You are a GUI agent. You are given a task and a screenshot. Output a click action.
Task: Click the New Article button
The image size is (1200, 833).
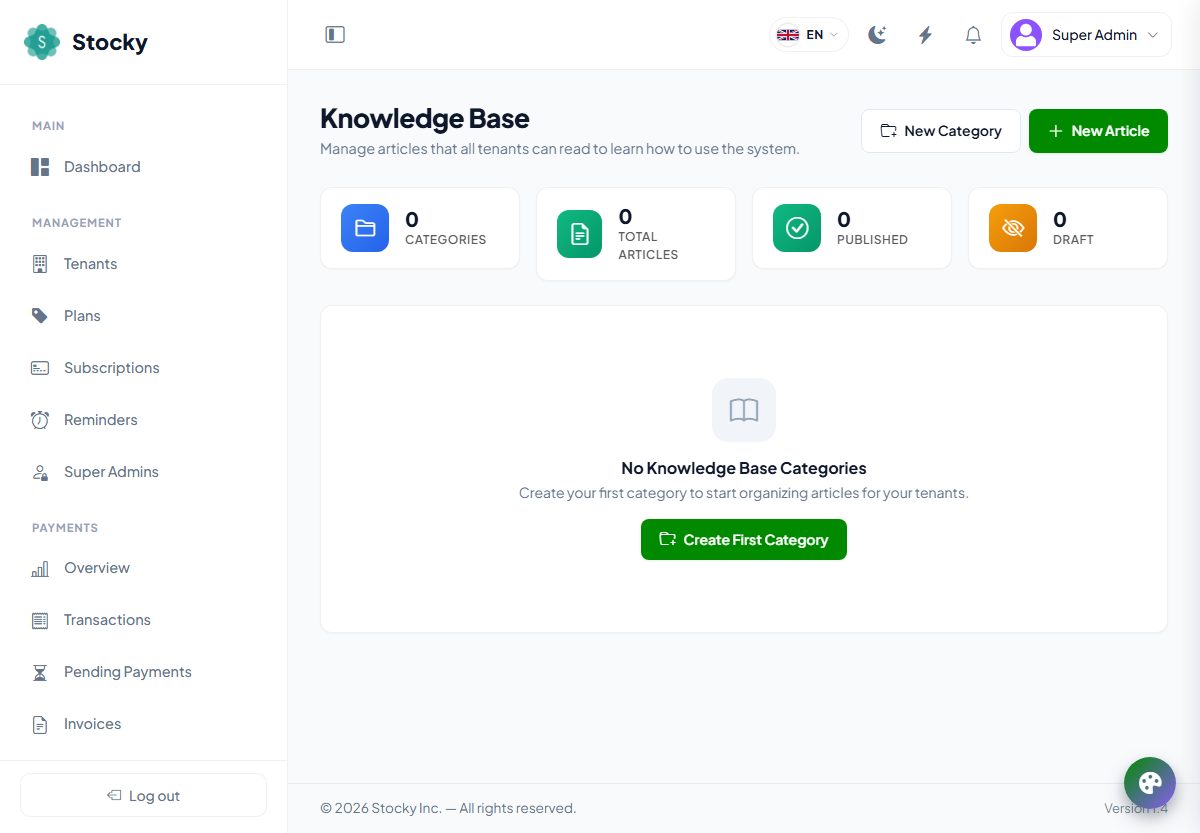(x=1098, y=131)
